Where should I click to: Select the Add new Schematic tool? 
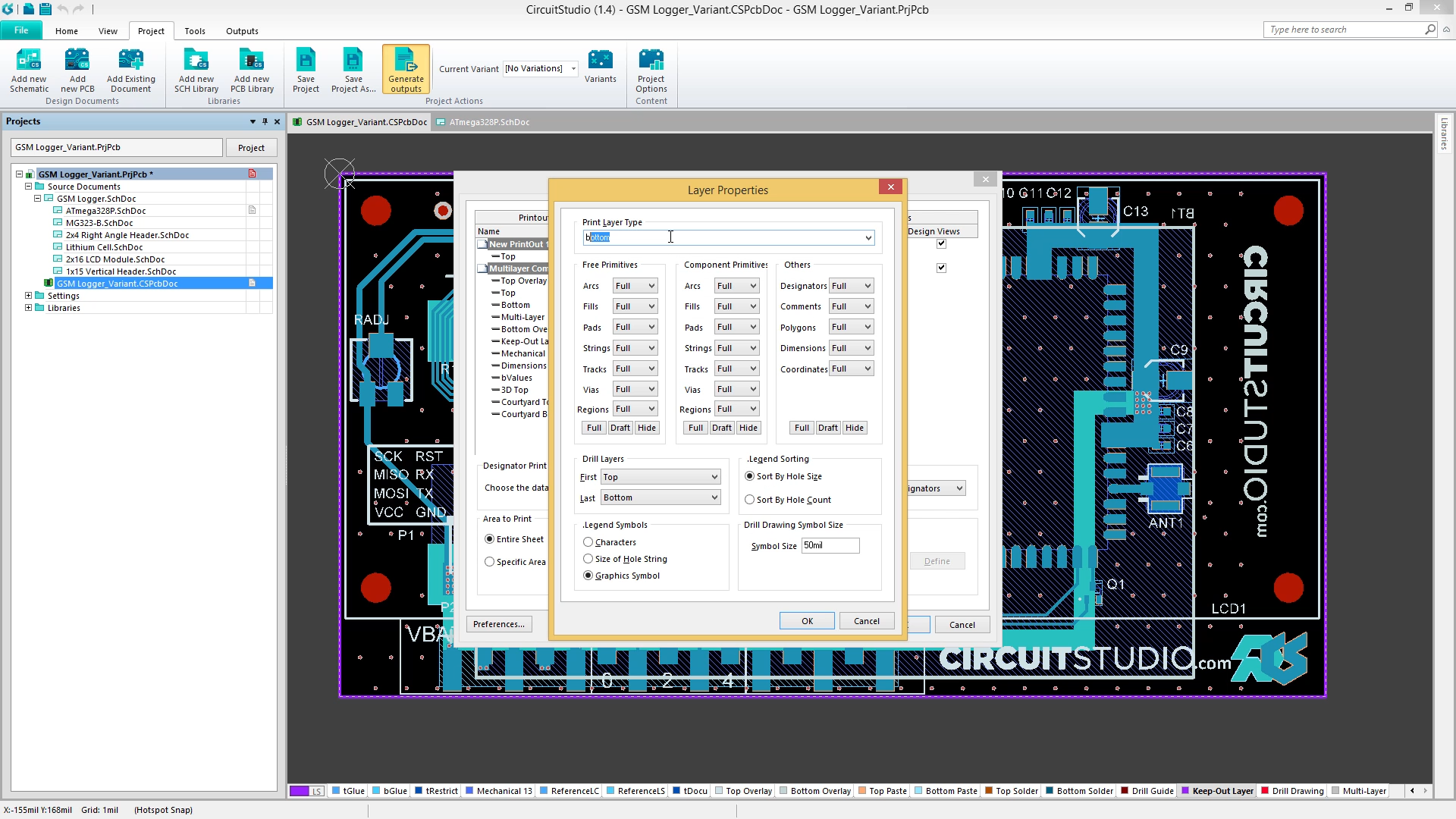(28, 68)
